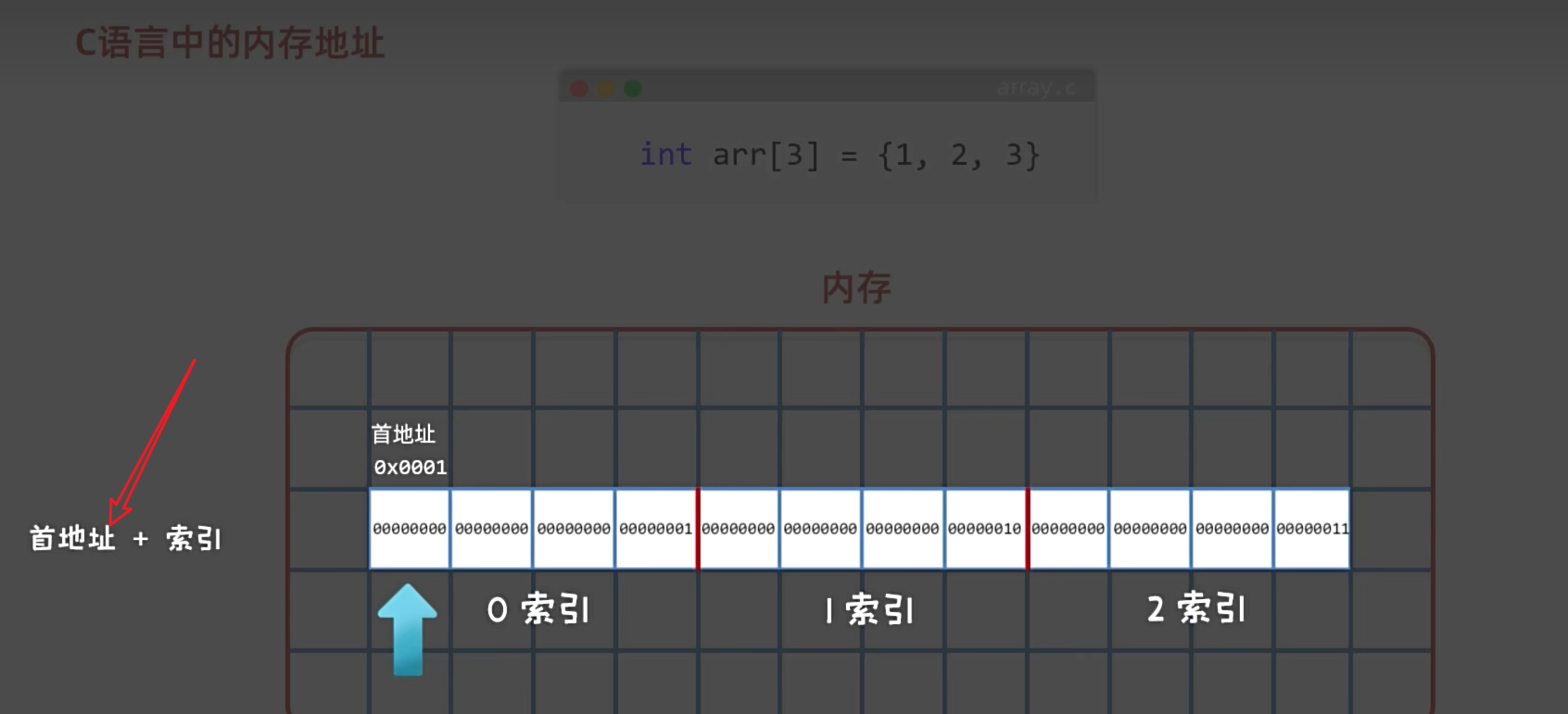Click the red annotation arrow's arrowhead
1568x714 pixels.
click(x=116, y=512)
